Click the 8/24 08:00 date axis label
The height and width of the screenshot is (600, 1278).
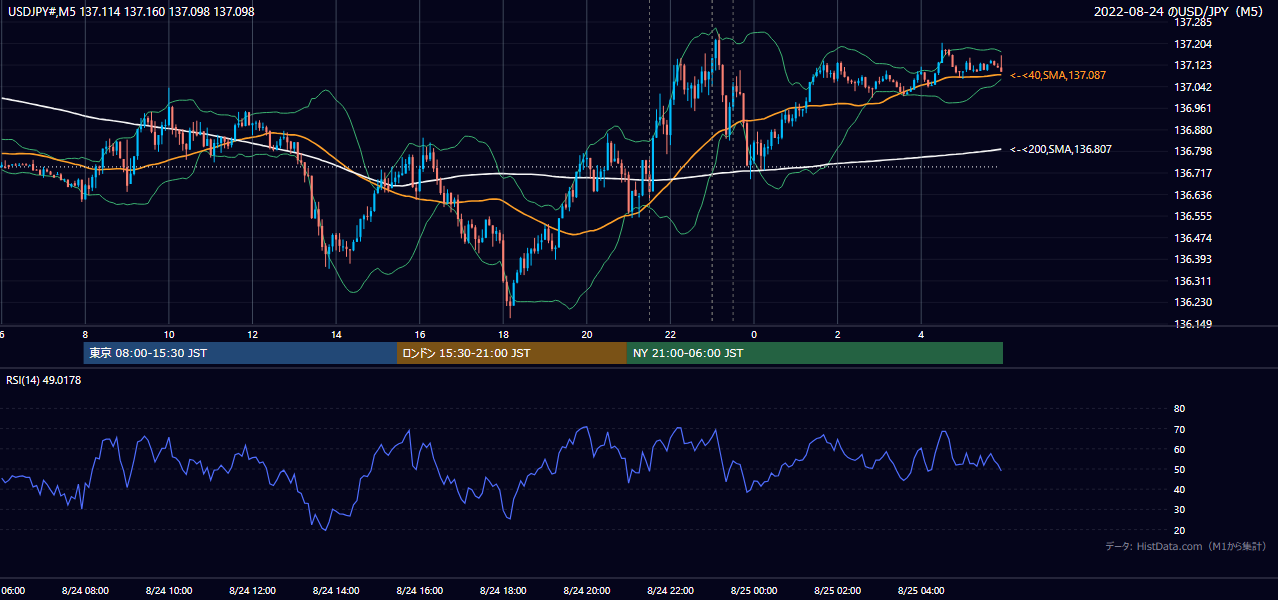(85, 590)
